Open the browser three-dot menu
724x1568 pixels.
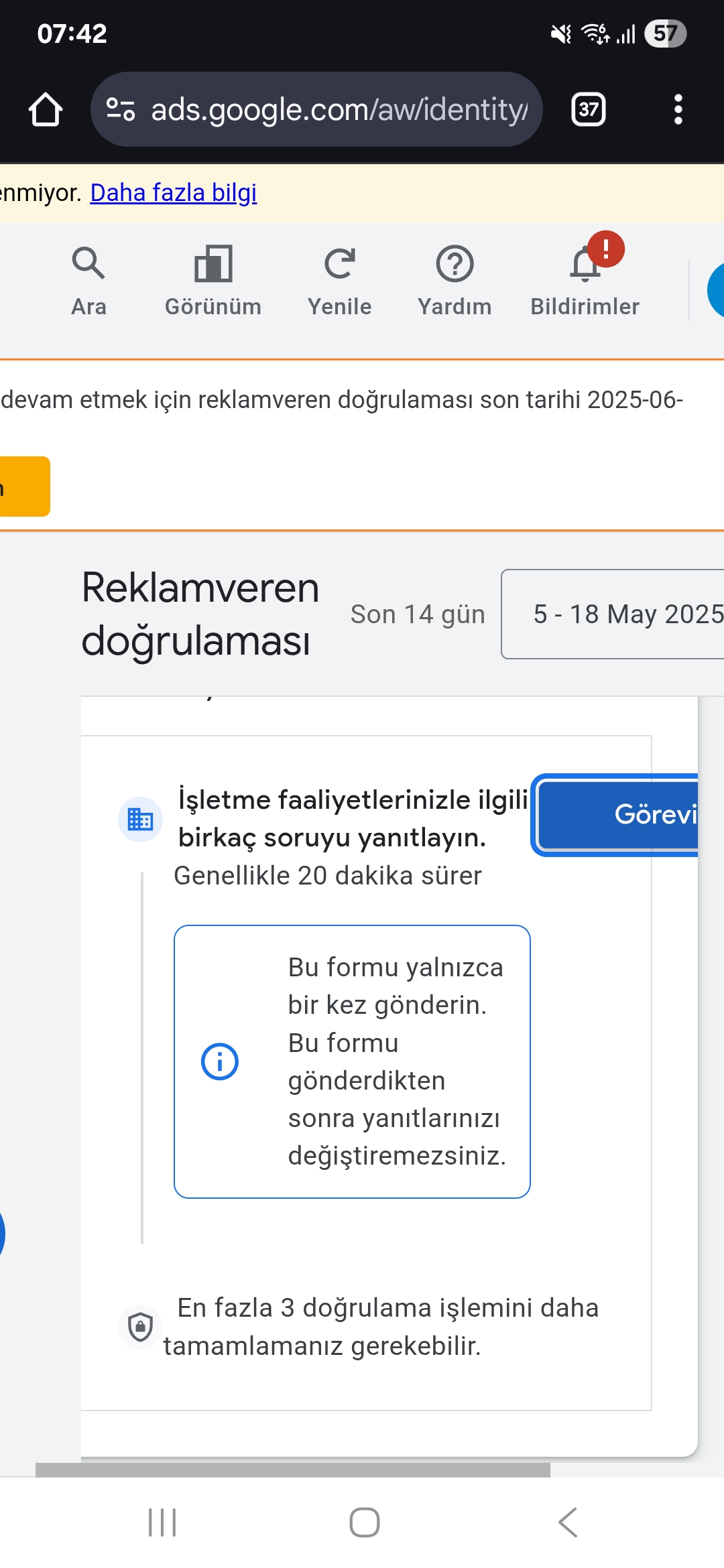click(678, 109)
